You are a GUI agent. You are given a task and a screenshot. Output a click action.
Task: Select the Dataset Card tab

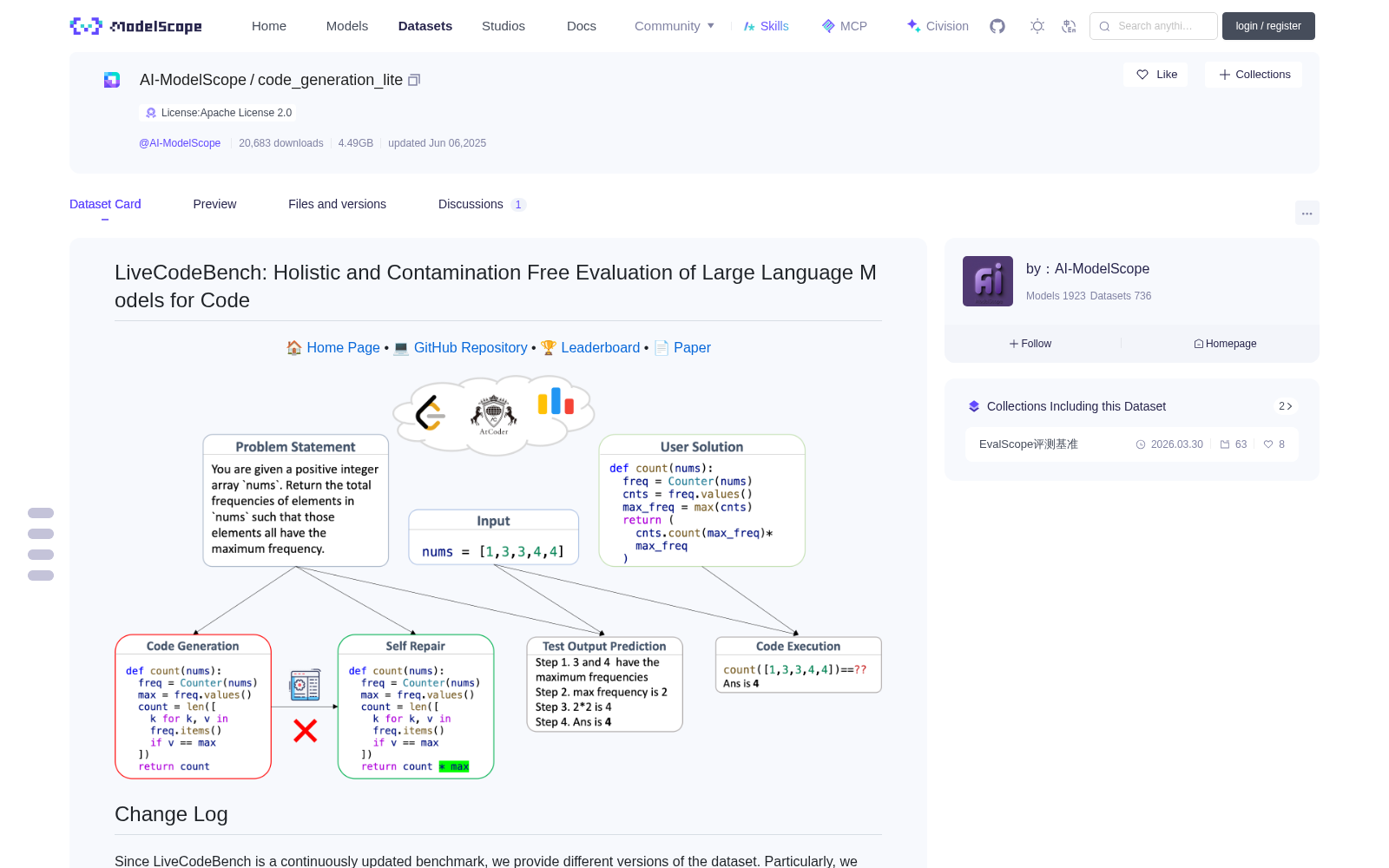click(x=105, y=204)
